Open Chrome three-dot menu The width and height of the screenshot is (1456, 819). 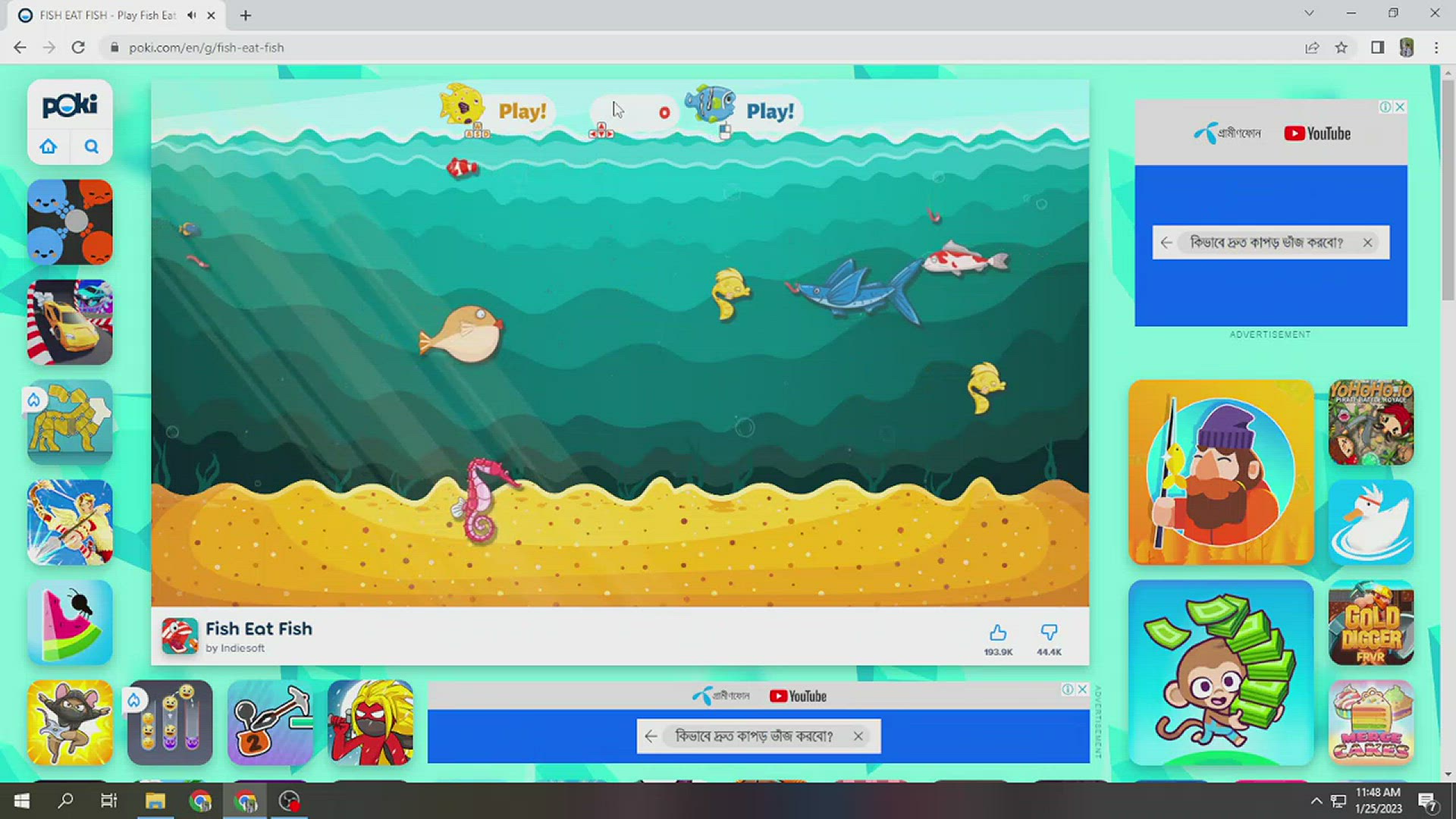point(1436,48)
